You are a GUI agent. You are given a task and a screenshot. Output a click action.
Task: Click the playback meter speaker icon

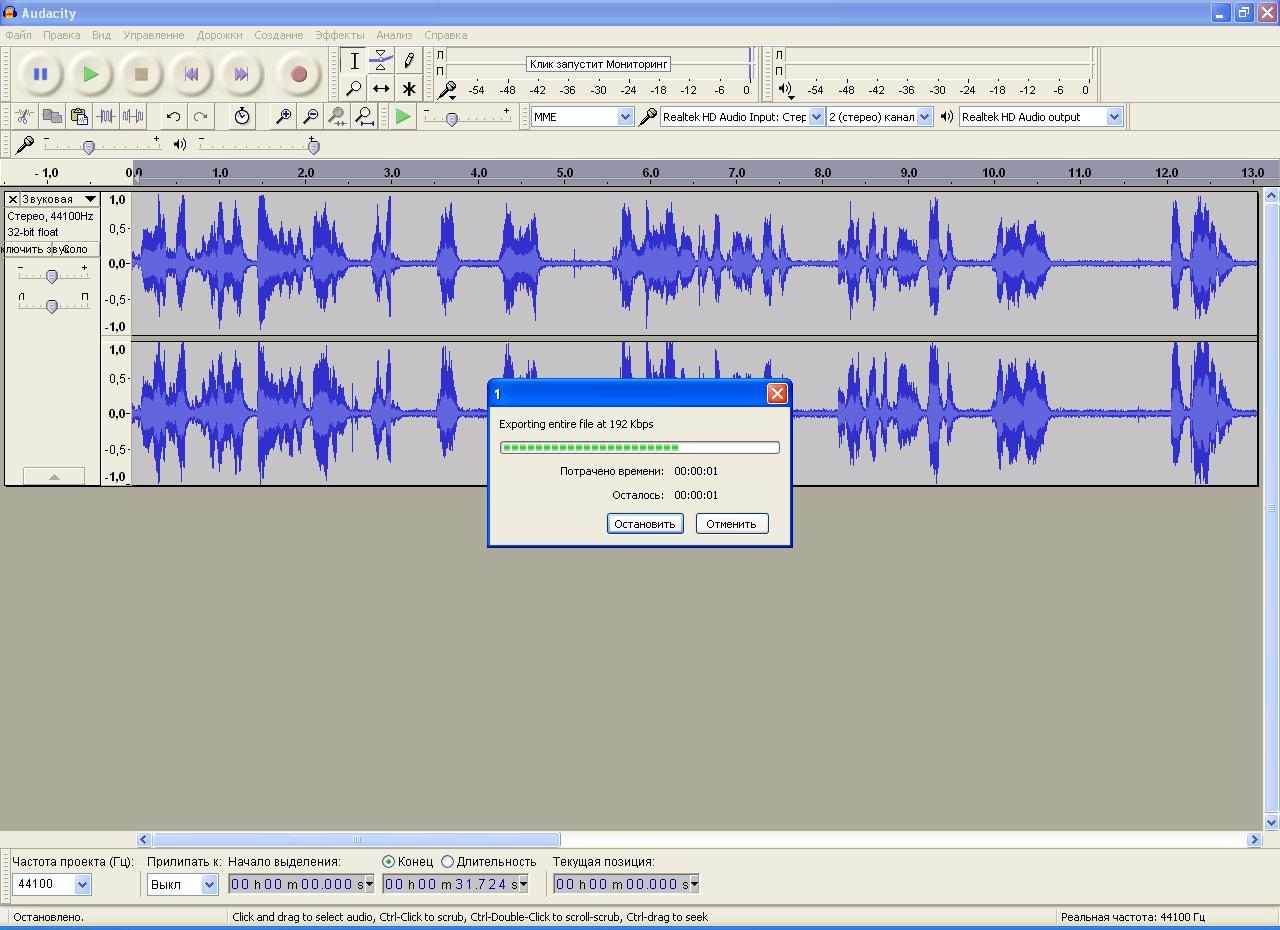coord(786,90)
